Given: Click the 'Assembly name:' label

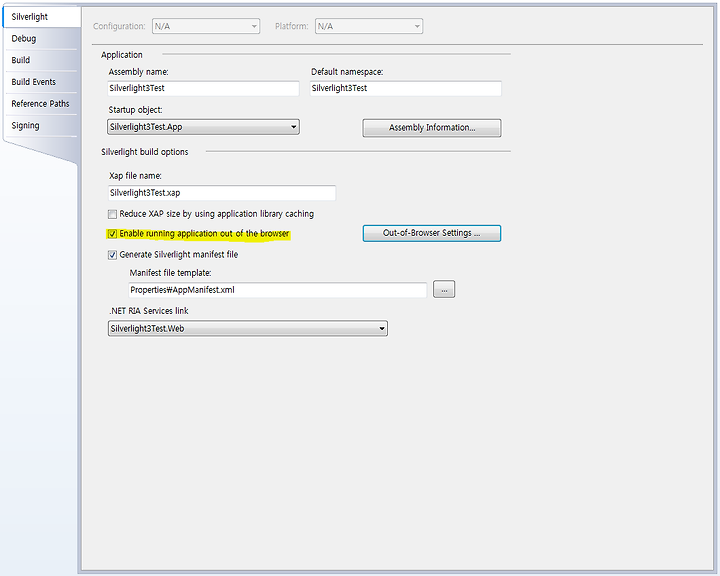Looking at the screenshot, I should click(x=139, y=72).
